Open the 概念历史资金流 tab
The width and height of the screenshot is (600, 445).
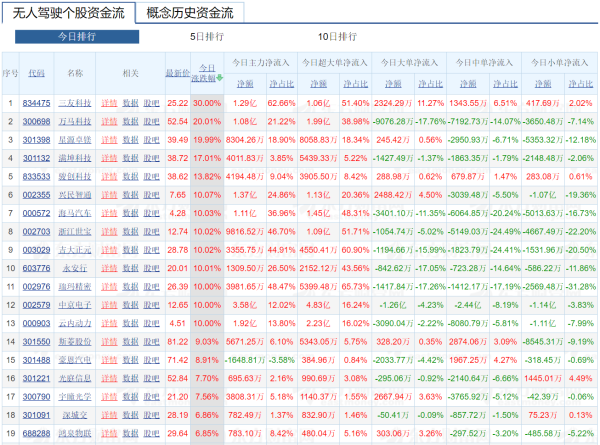[x=190, y=13]
